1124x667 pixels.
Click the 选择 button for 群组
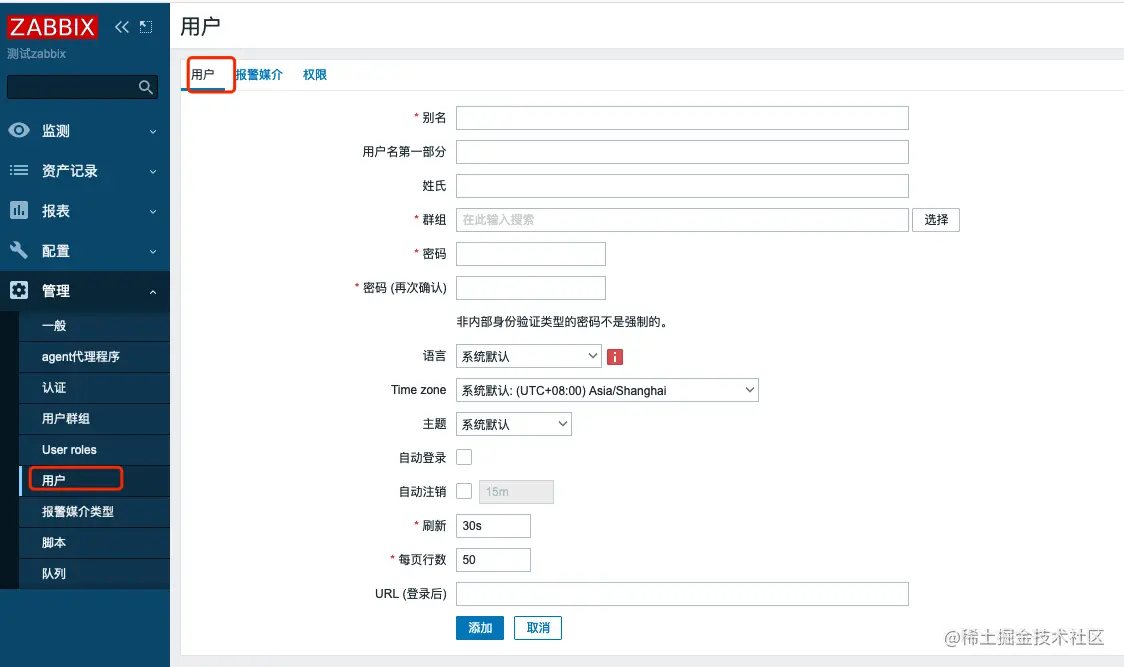click(x=935, y=219)
